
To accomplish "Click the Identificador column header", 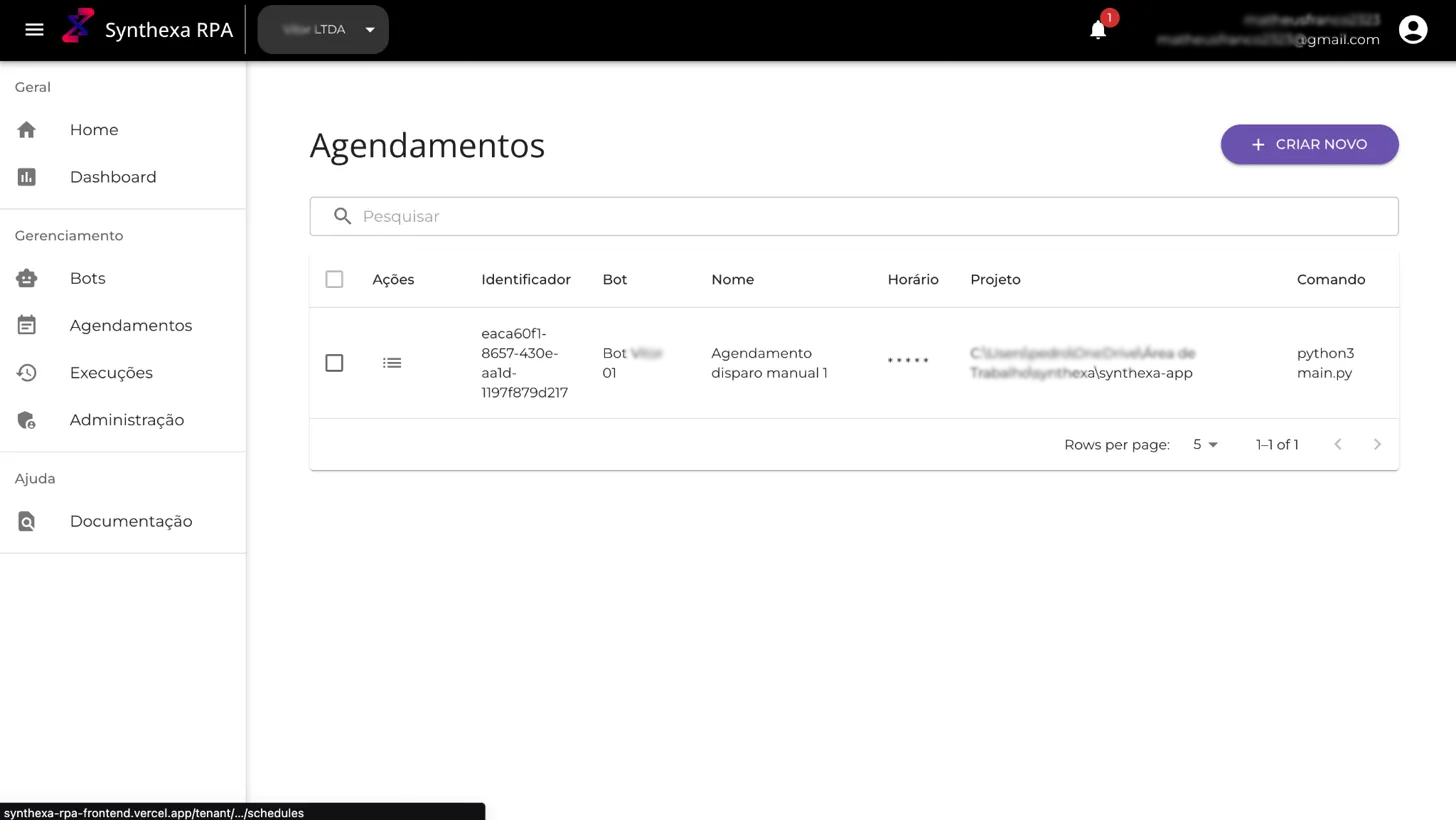I will 526,279.
